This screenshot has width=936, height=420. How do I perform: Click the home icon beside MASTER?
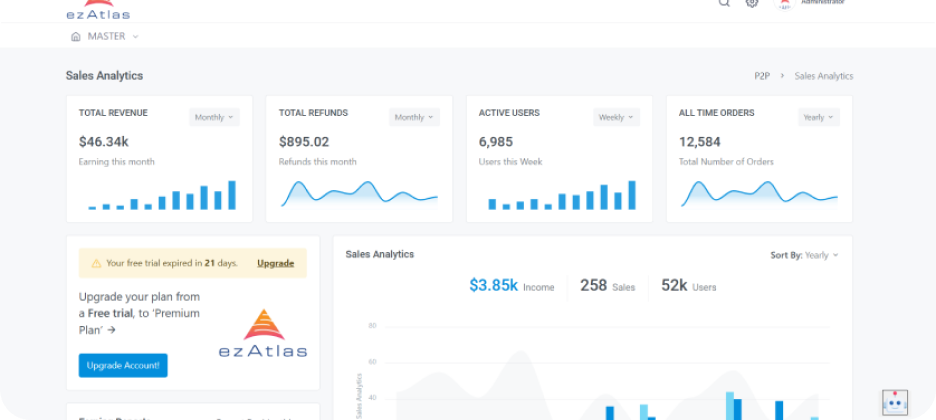pyautogui.click(x=76, y=37)
